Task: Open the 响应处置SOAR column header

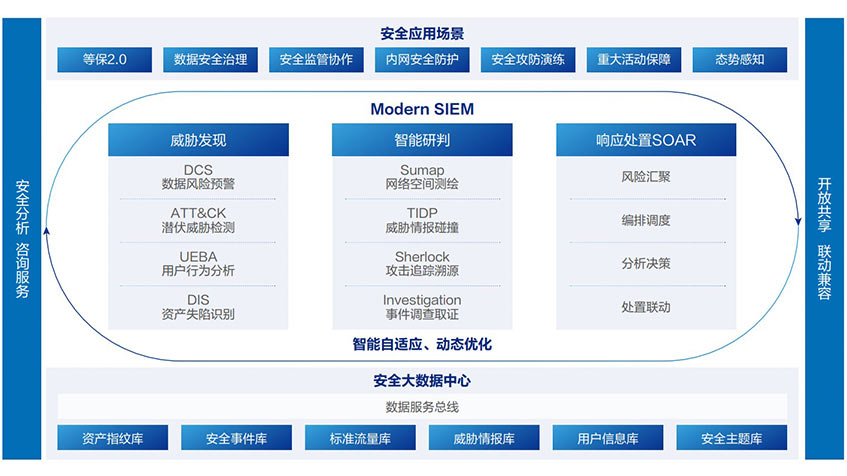Action: (x=645, y=140)
